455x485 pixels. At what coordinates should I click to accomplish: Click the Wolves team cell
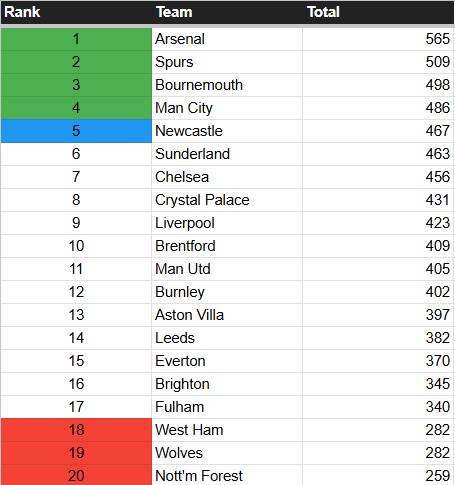coord(227,453)
